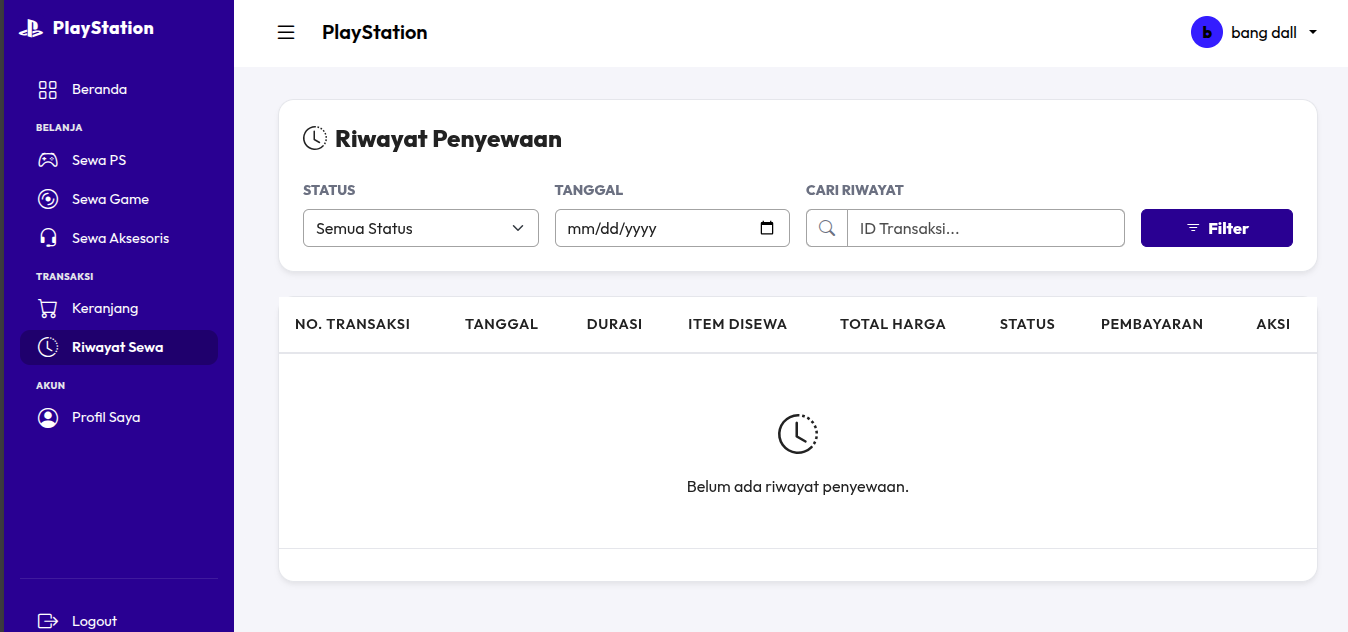
Task: Click the TANGGAL column header in table
Action: click(x=501, y=324)
